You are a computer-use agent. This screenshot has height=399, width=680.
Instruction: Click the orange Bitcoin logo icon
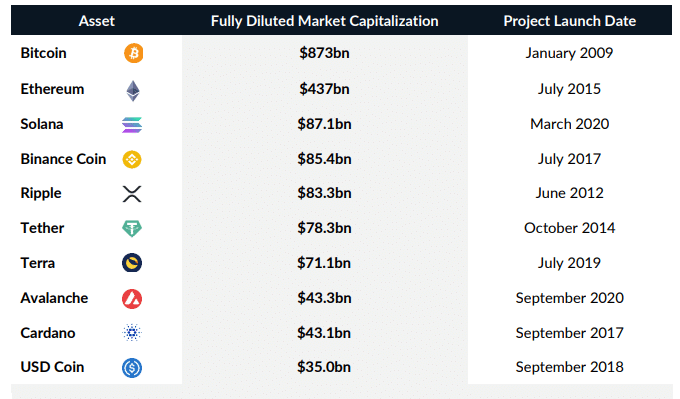coord(134,53)
